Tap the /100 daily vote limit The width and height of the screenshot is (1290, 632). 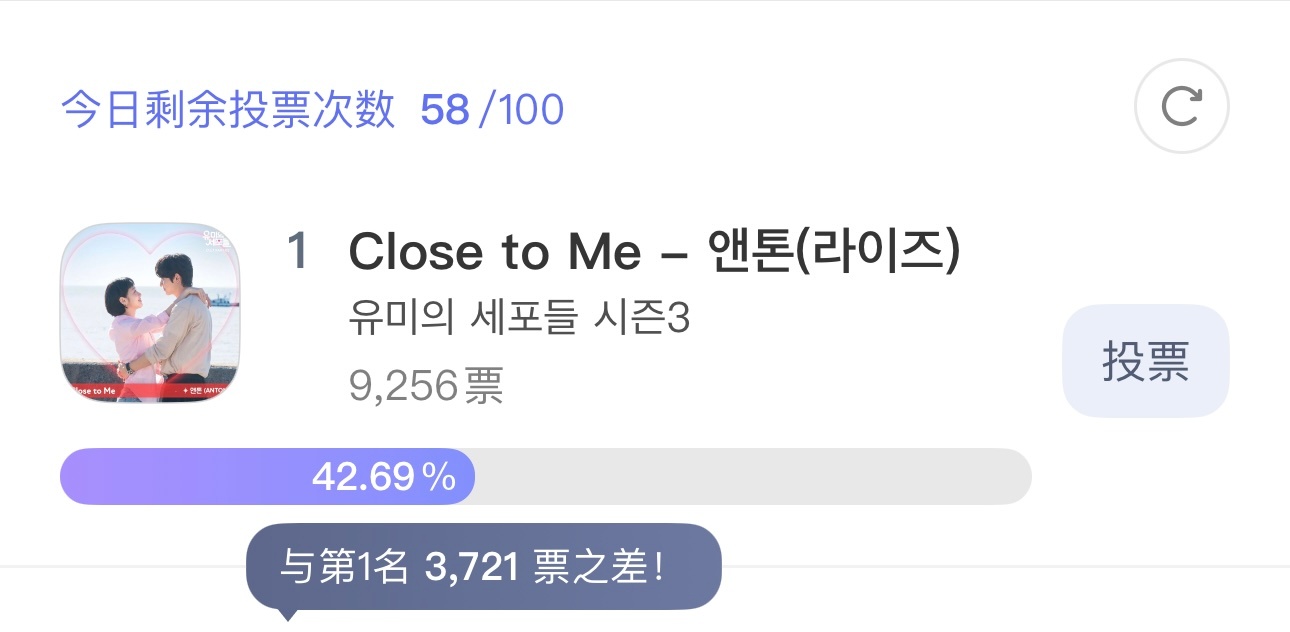[521, 110]
